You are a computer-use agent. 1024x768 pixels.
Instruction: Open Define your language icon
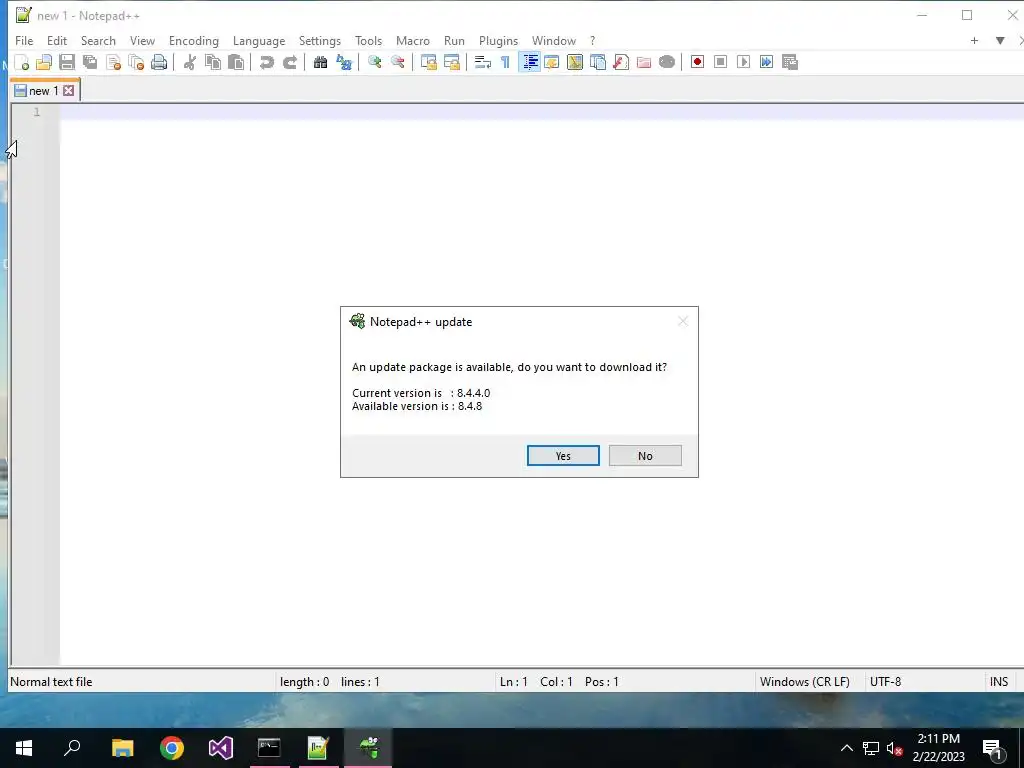point(552,62)
